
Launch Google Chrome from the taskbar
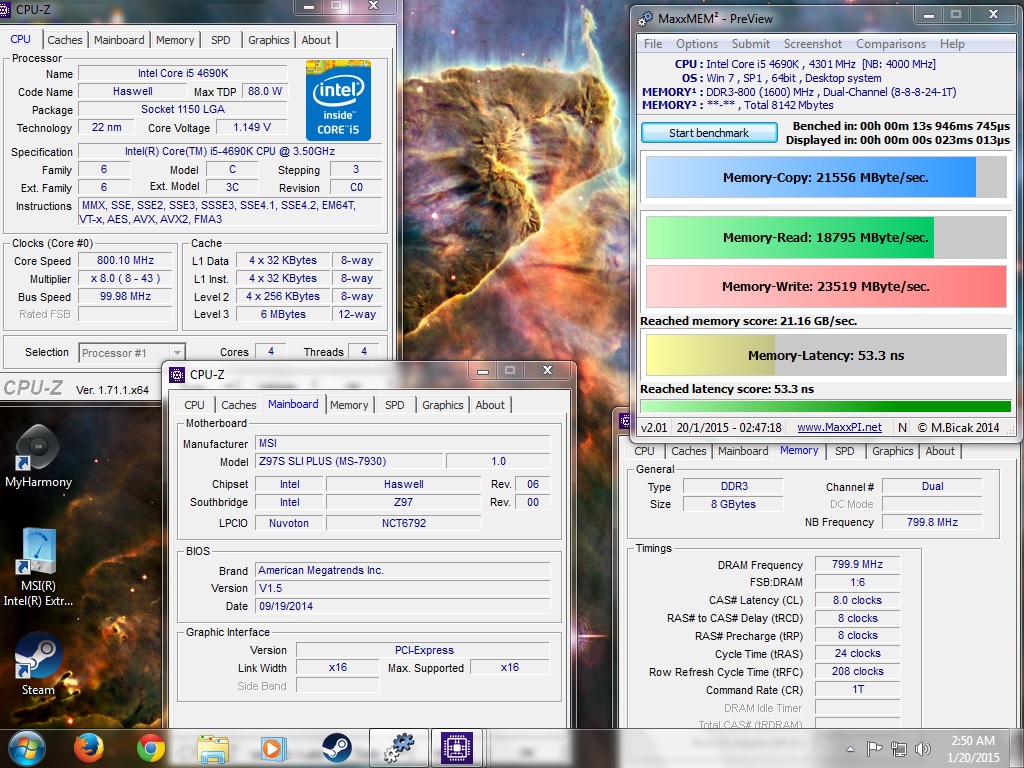pos(151,748)
